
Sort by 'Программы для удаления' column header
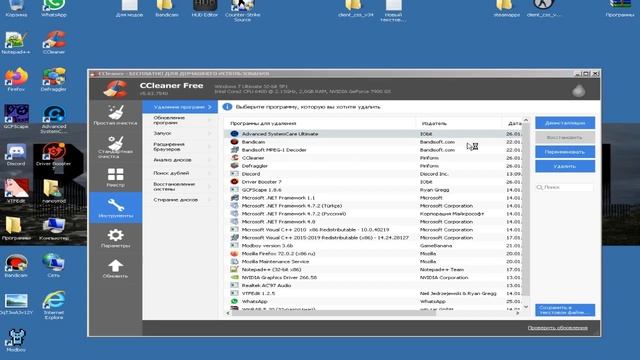tap(320, 123)
